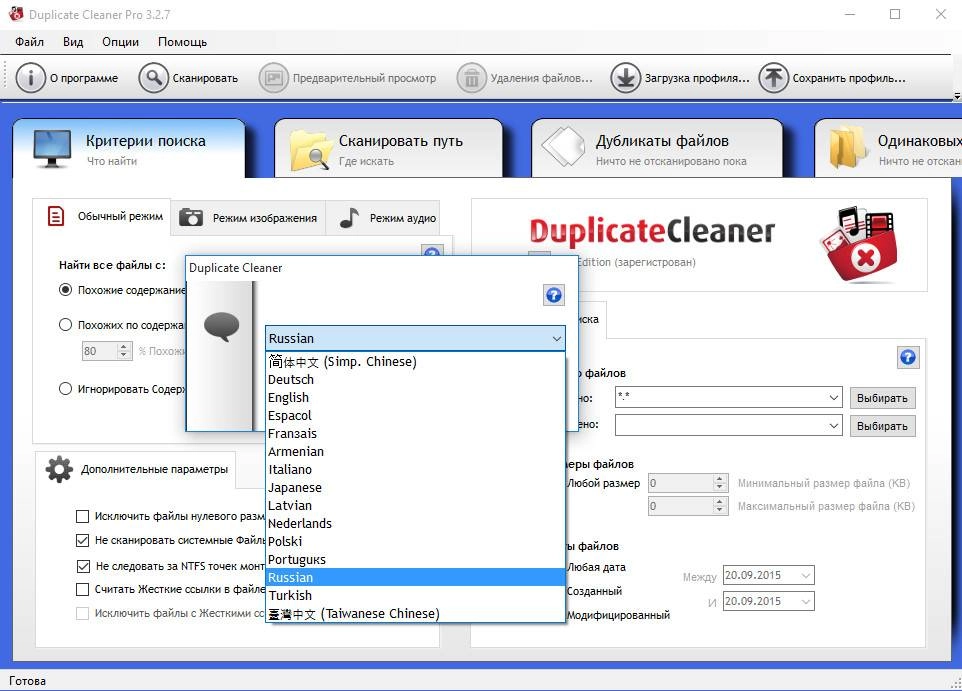Enable Считать Жесткие ссылки checkbox
962x691 pixels.
82,589
